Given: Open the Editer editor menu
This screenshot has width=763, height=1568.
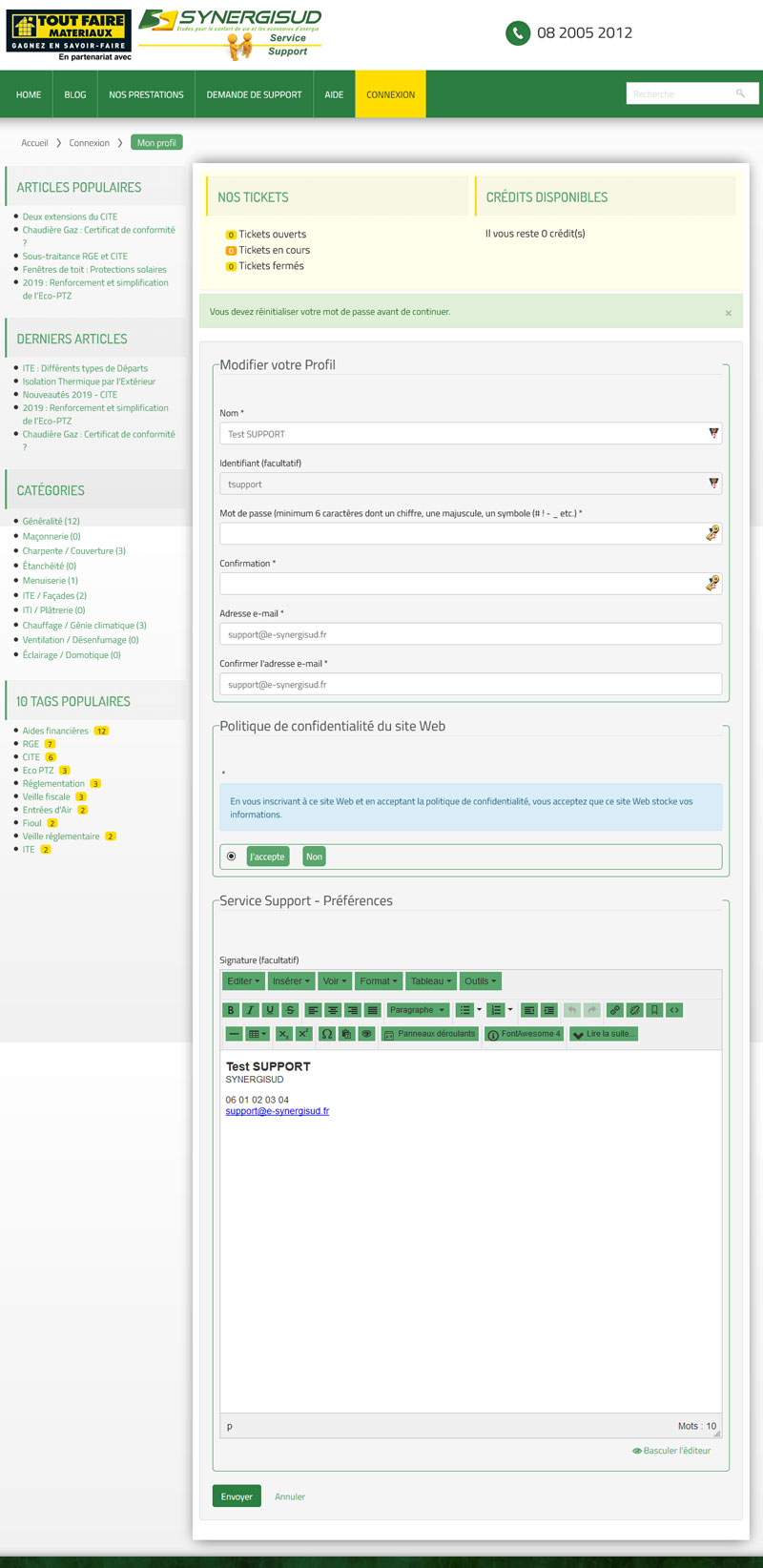Looking at the screenshot, I should [x=243, y=981].
